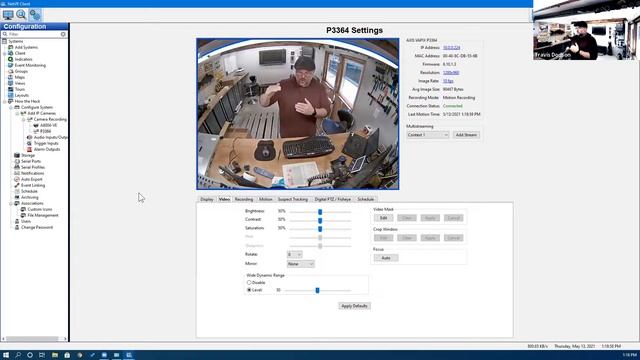Open Serial Ports in the tree
This screenshot has width=640, height=360.
(31, 161)
